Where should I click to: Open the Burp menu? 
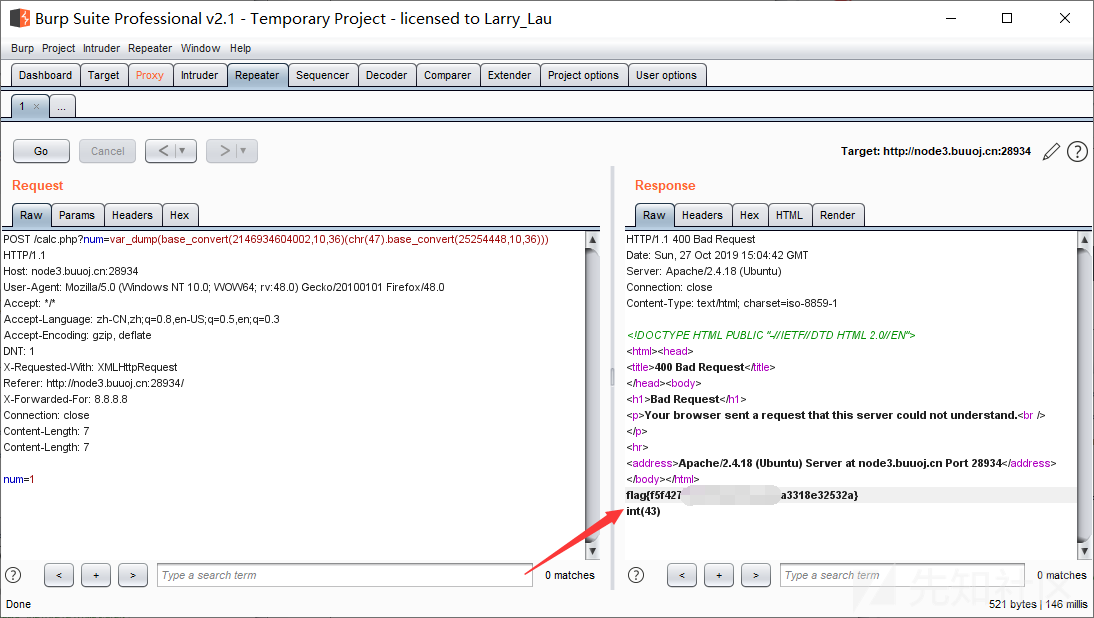click(x=22, y=48)
